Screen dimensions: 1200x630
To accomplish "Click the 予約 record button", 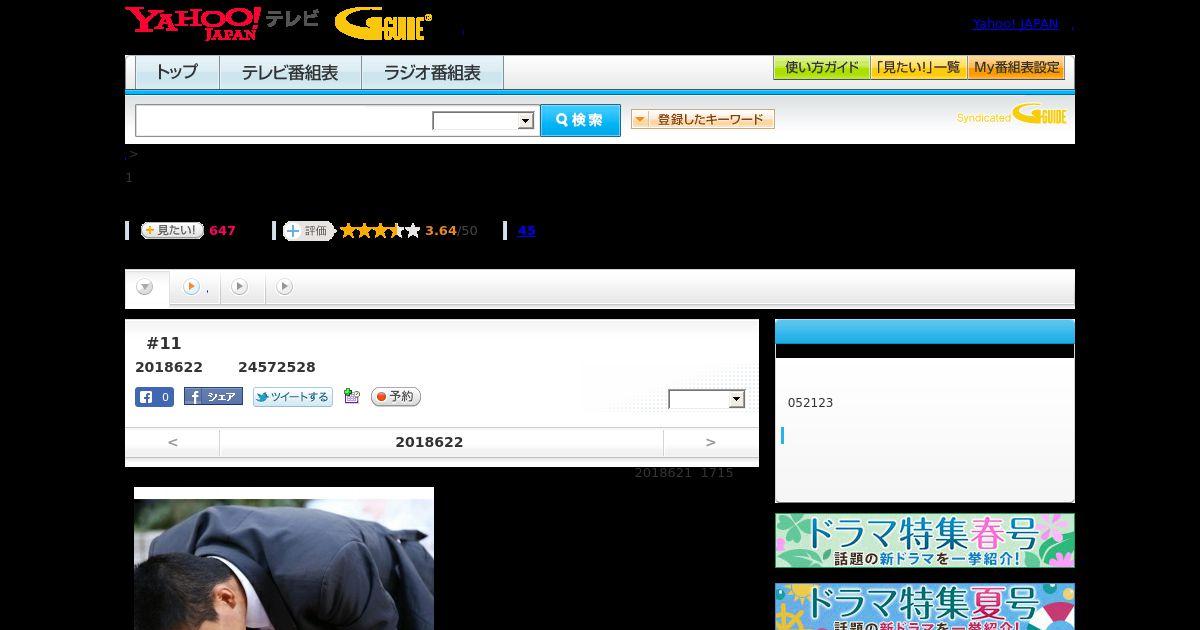I will [396, 397].
